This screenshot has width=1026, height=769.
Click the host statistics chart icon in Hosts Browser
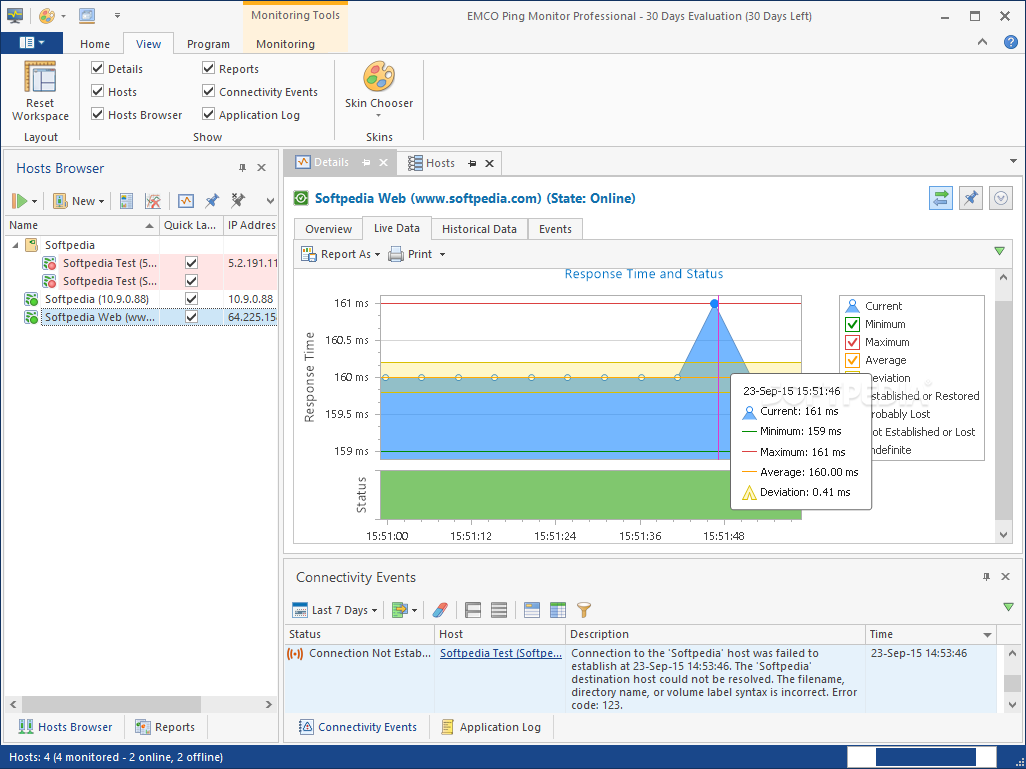(186, 201)
